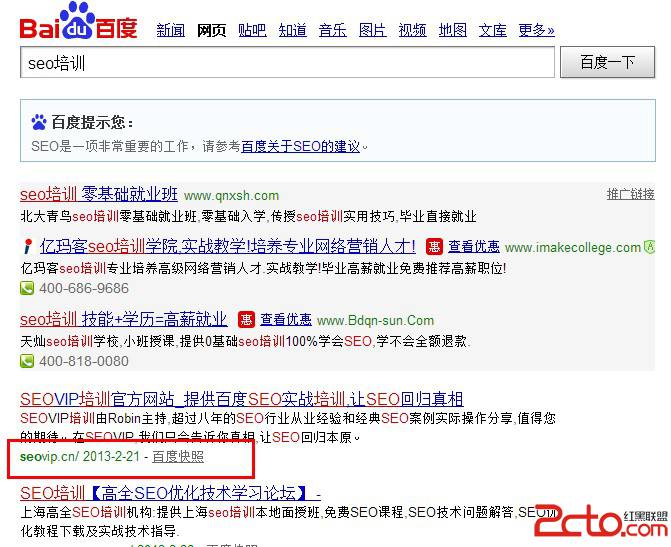Image resolution: width=671 pixels, height=547 pixels.
Task: Open 亿玛客seo培训学院 result title
Action: [228, 247]
